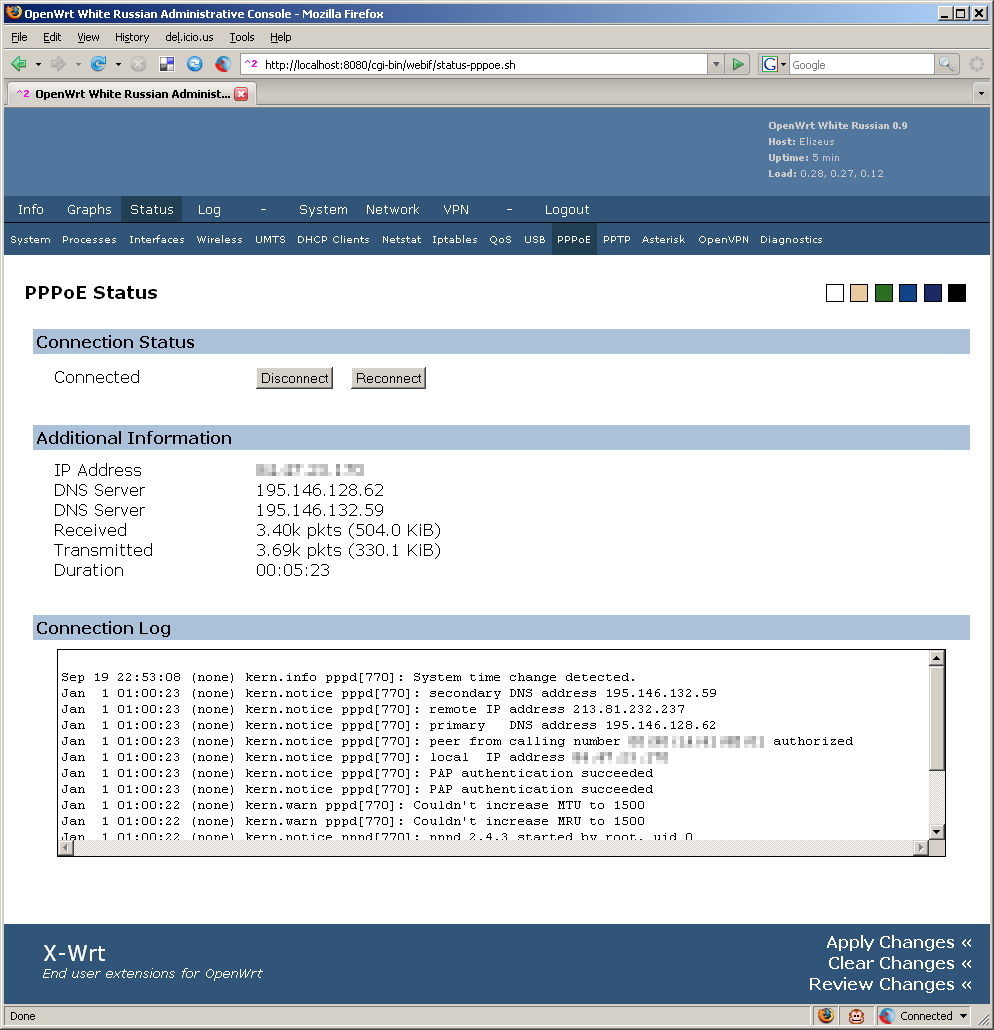994x1030 pixels.
Task: Click the del.icio.us checkered bookmark icon
Action: pyautogui.click(x=167, y=64)
